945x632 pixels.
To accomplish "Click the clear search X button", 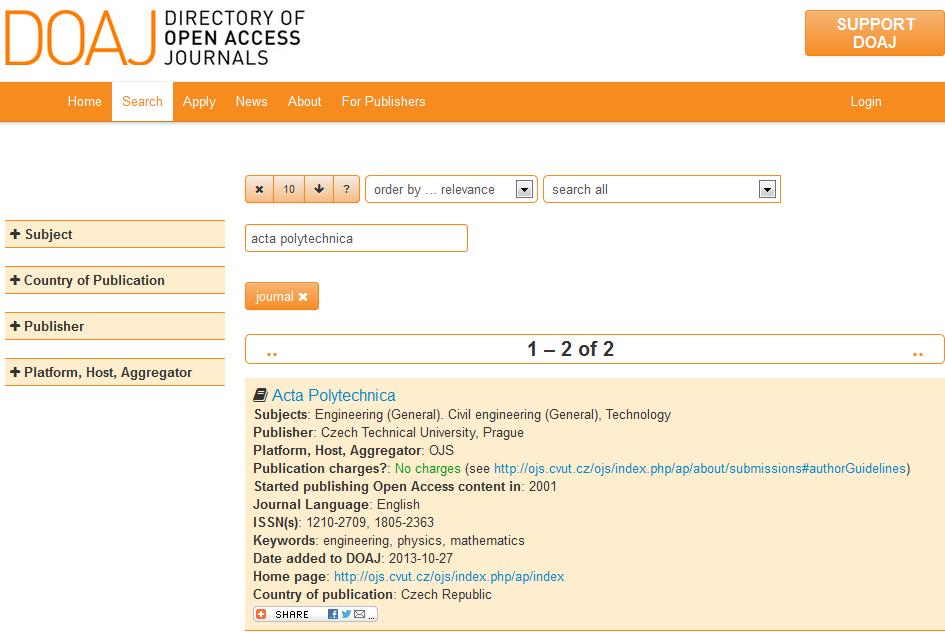I will point(260,189).
